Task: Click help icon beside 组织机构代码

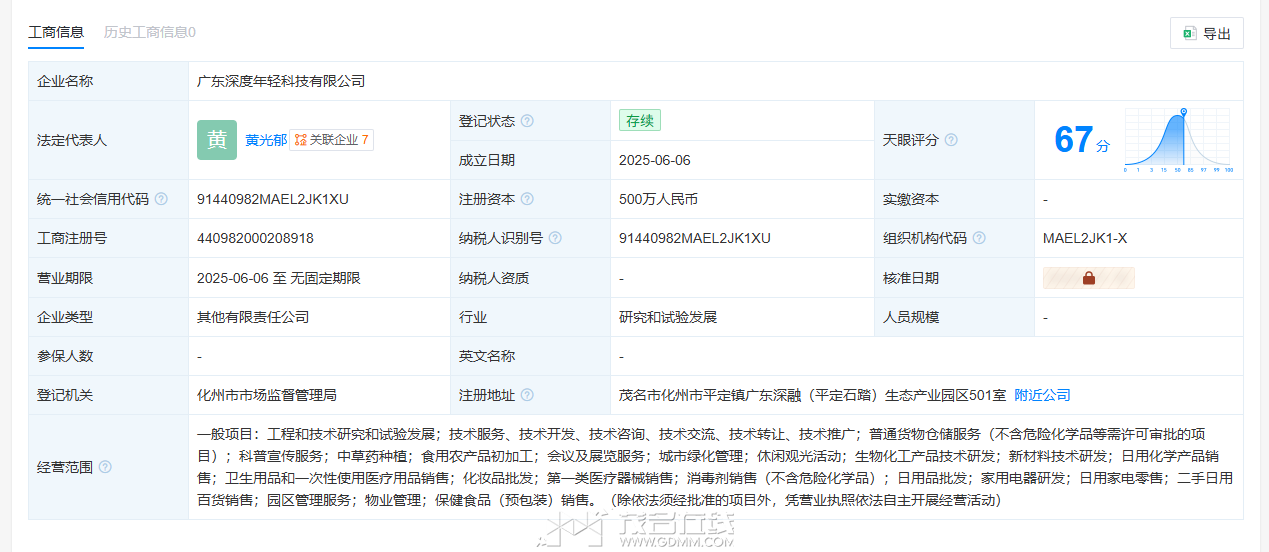Action: coord(979,238)
